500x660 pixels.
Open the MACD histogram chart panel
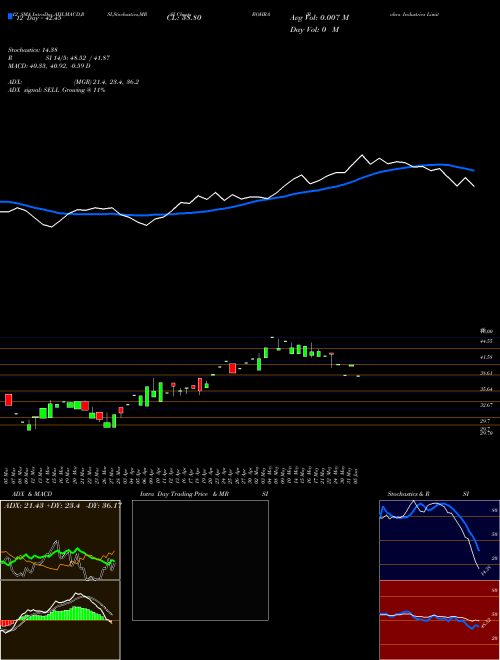pos(60,620)
